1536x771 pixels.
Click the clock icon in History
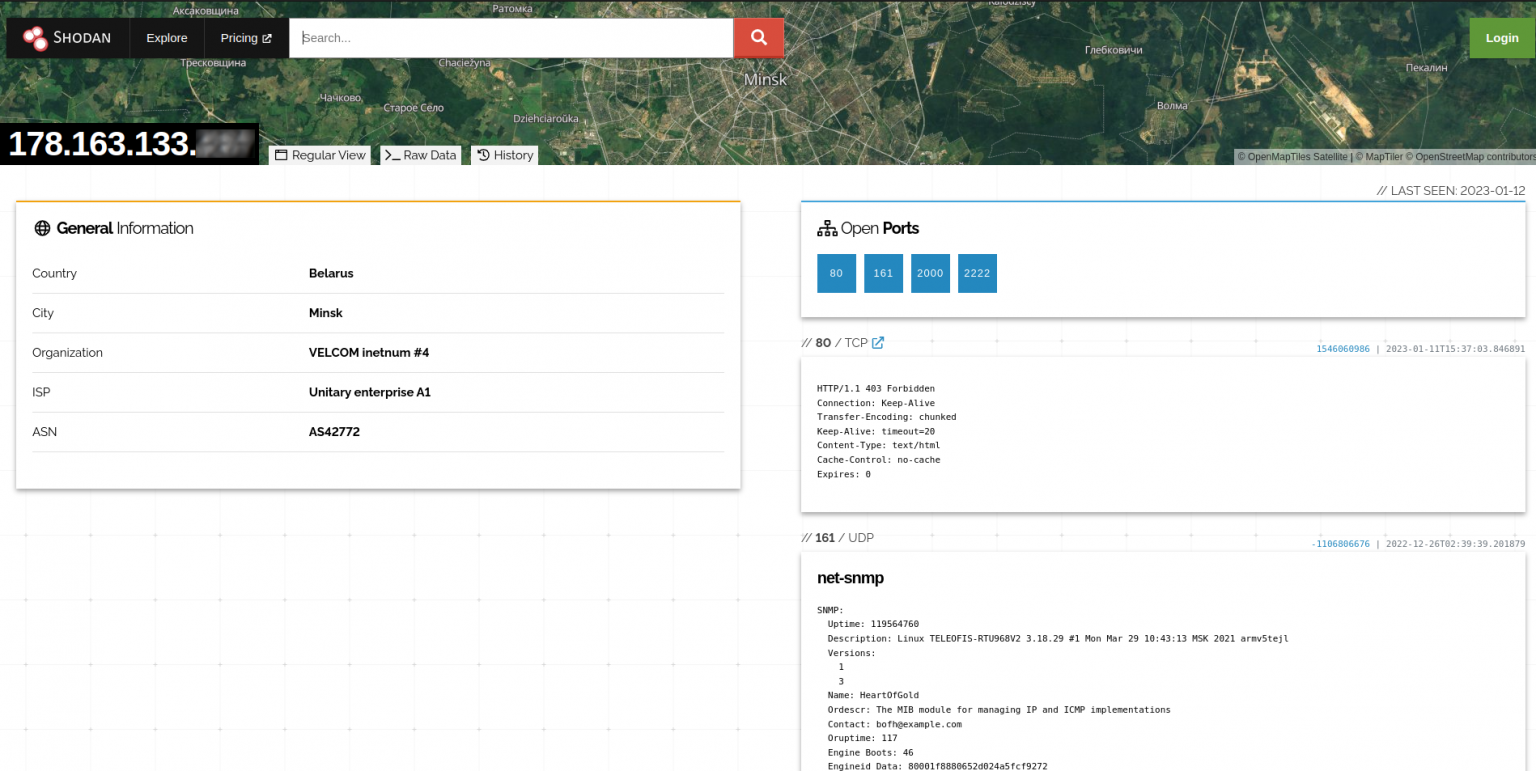483,156
